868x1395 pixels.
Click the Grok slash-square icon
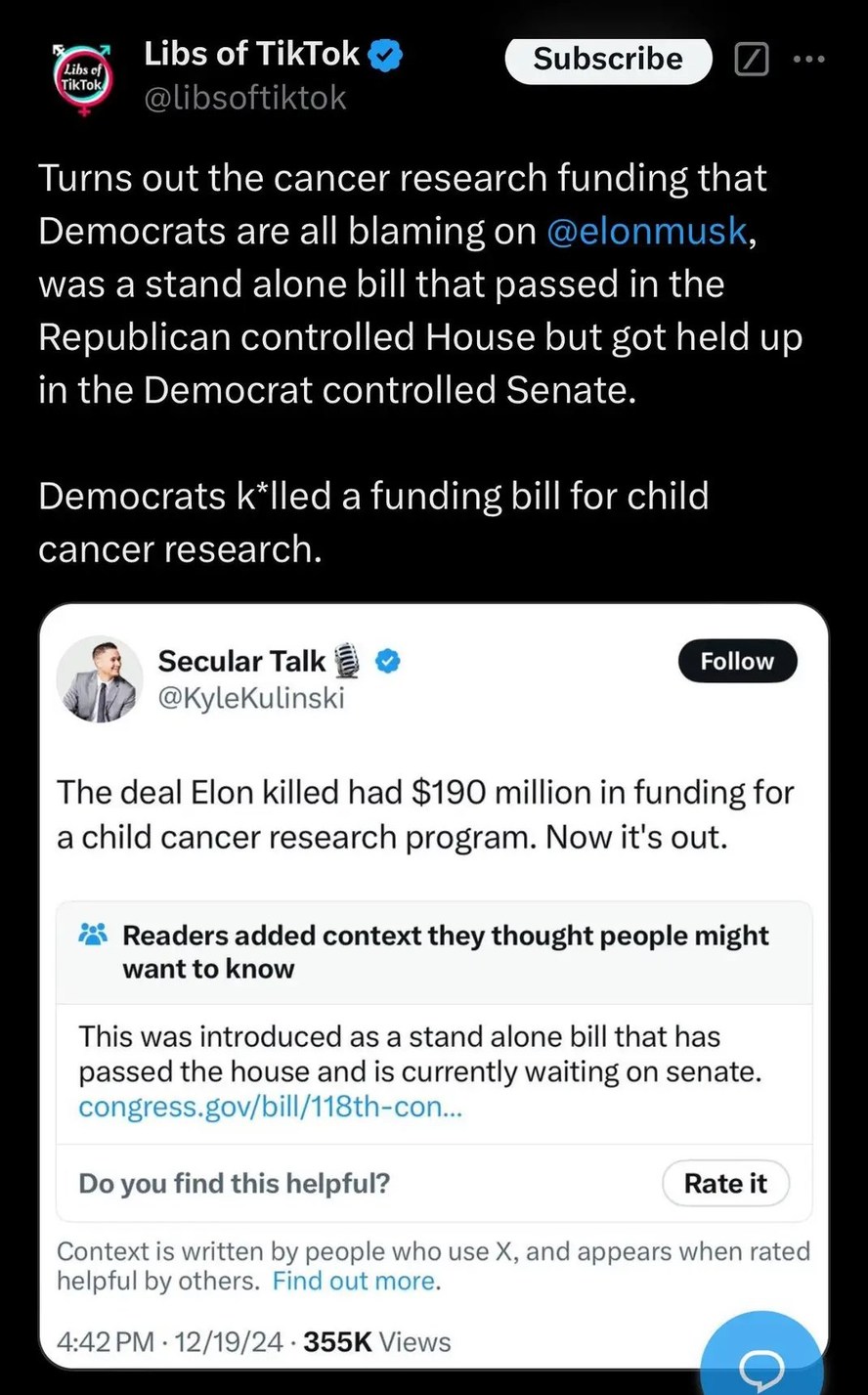click(x=751, y=61)
